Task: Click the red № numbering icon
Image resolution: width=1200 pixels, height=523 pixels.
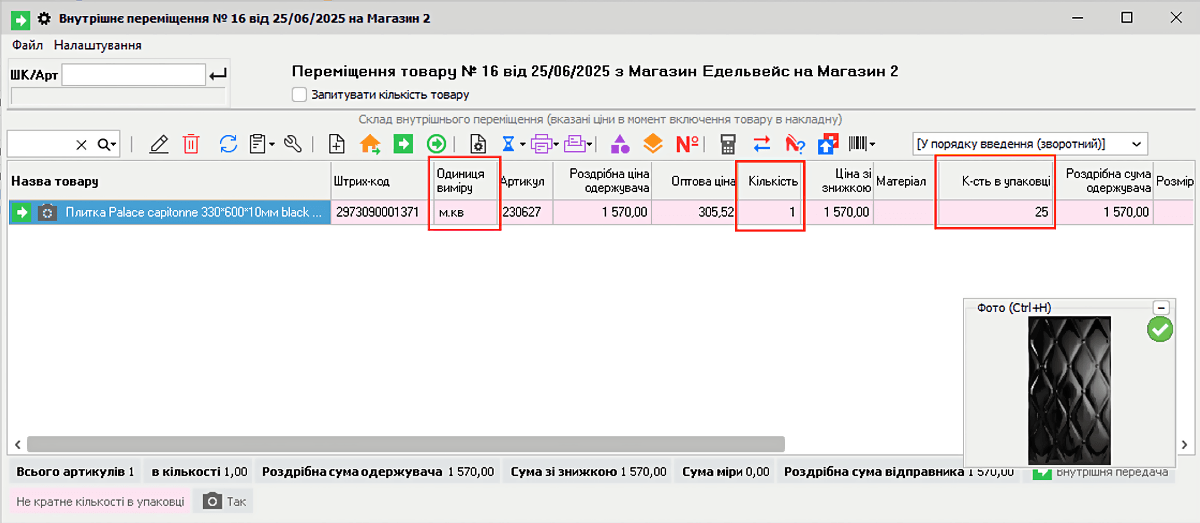Action: (x=687, y=144)
